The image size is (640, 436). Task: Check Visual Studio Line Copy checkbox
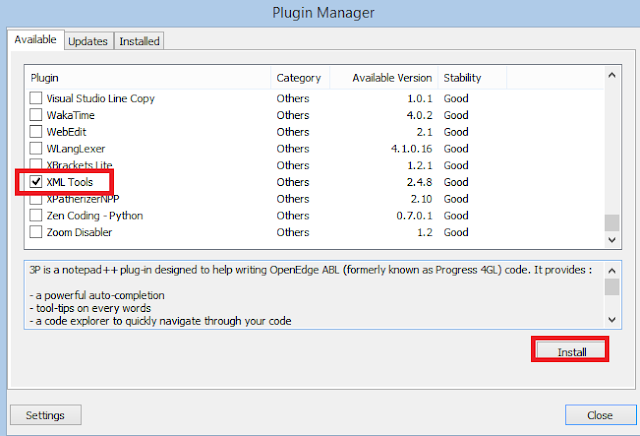pyautogui.click(x=37, y=99)
